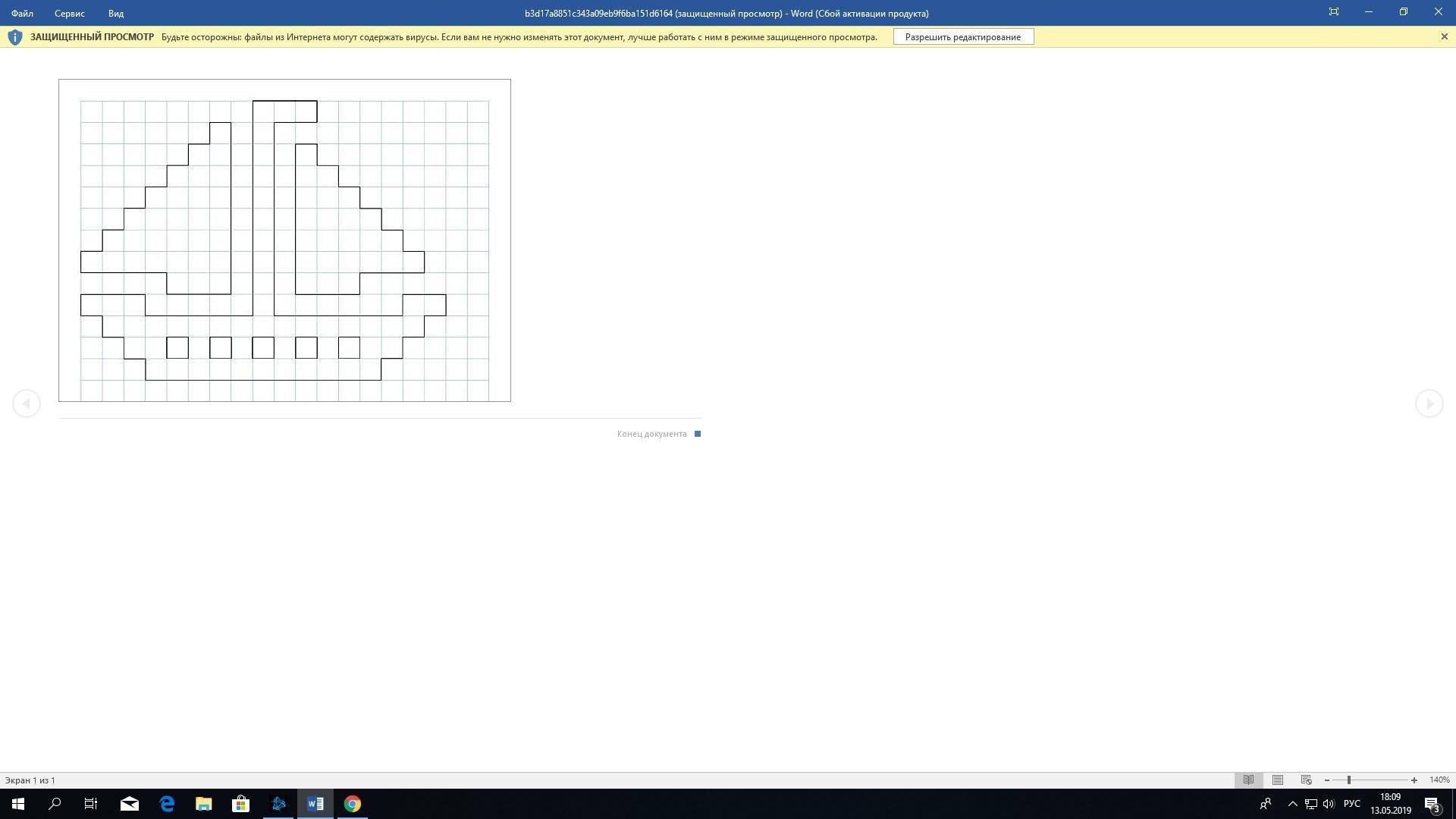Open the Сервис menu
Image resolution: width=1456 pixels, height=819 pixels.
coord(69,13)
